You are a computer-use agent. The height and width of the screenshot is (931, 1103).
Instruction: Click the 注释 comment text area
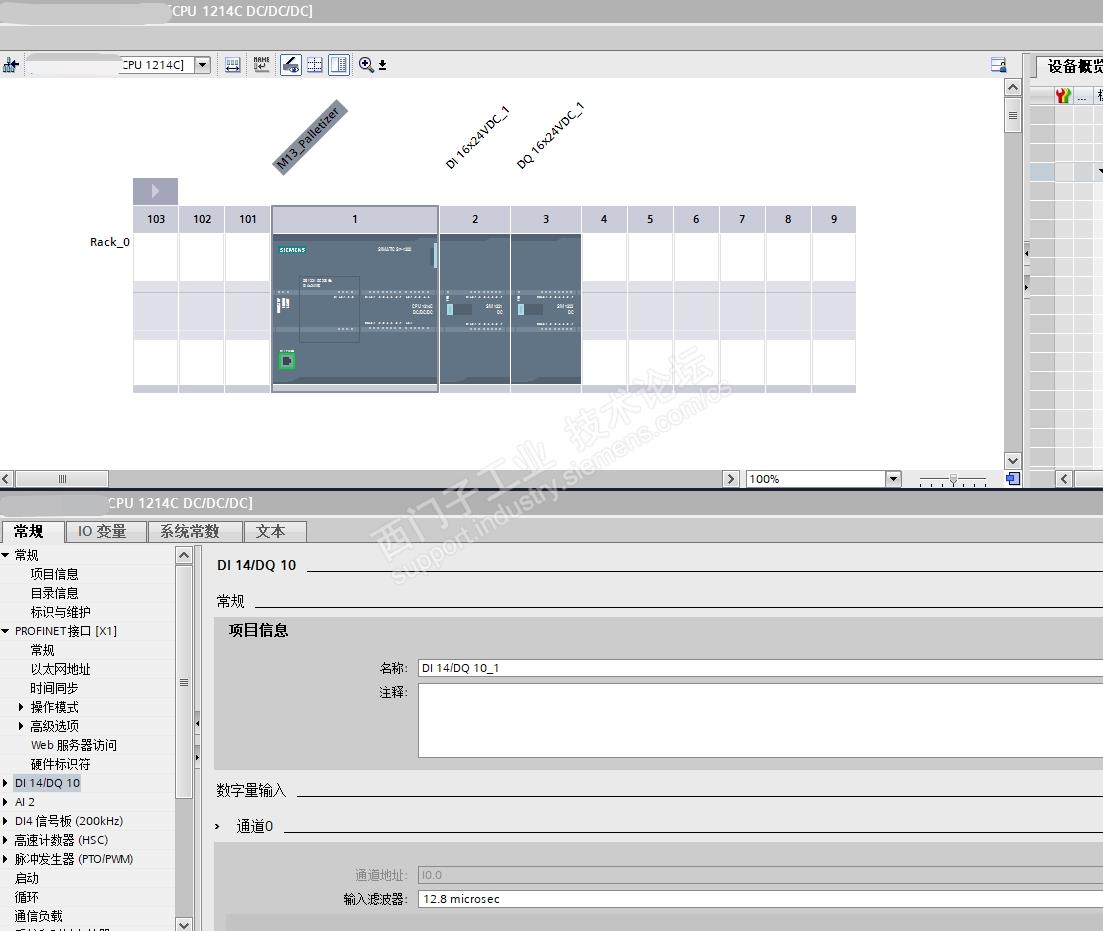(760, 721)
